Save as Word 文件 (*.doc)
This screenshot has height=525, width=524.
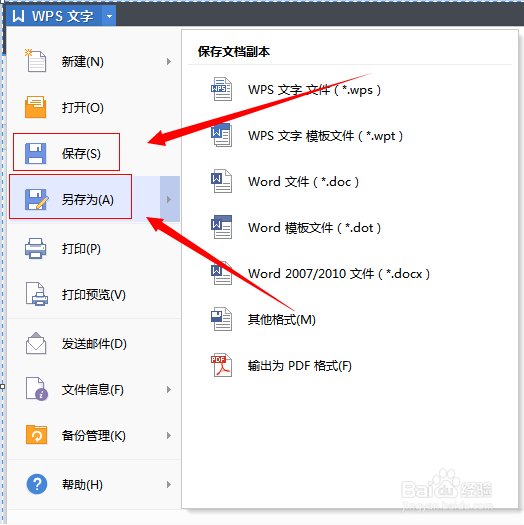tap(303, 181)
